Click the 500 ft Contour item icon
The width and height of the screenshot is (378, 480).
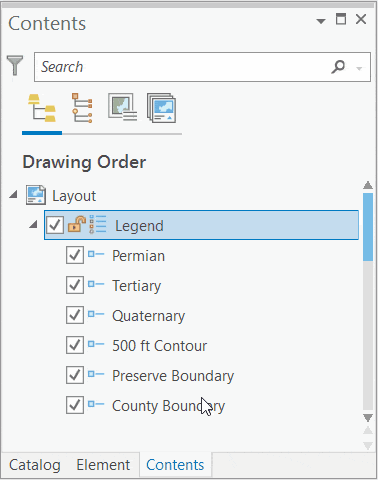tap(96, 344)
